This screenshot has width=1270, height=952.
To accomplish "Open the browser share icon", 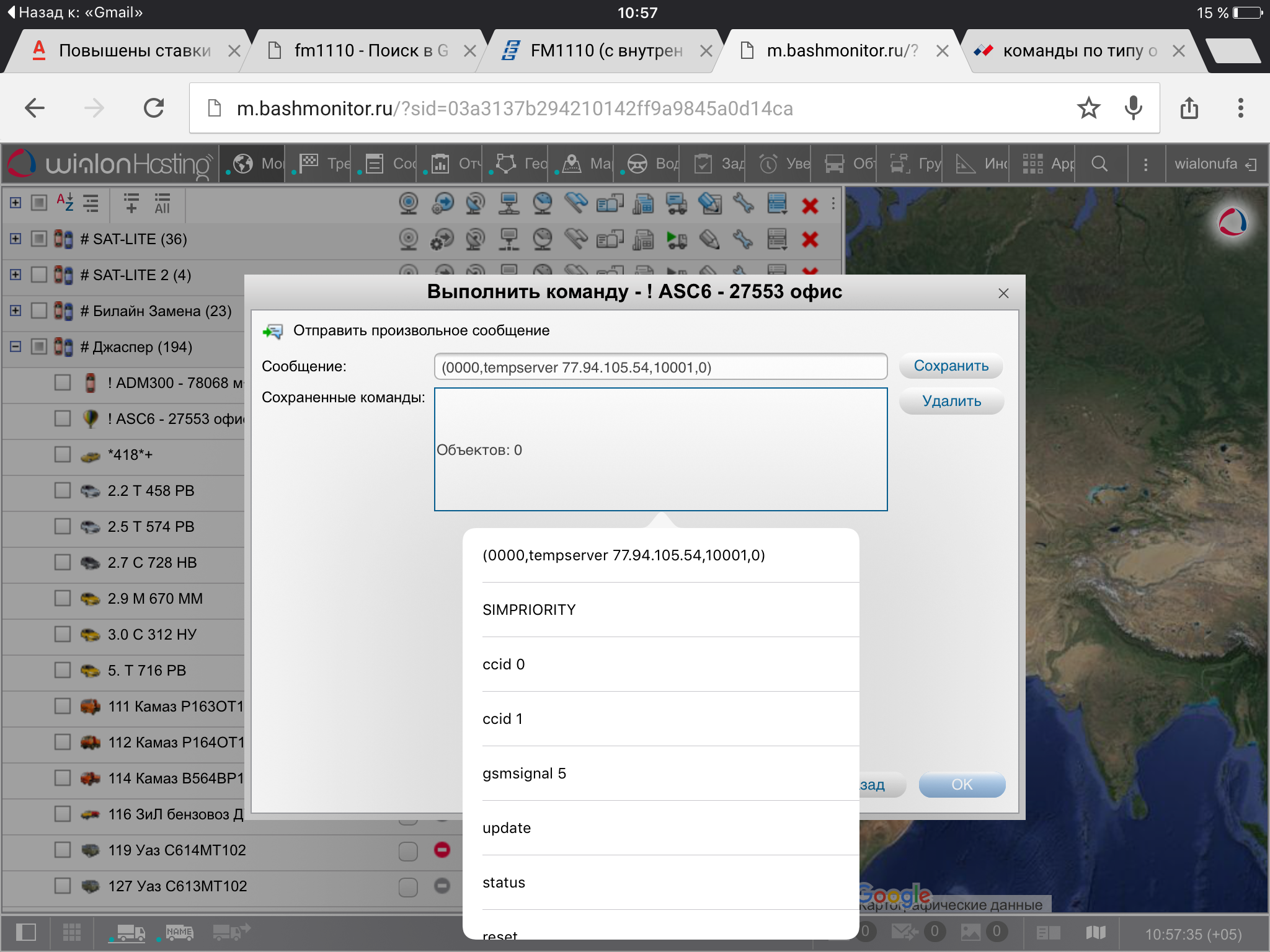I will click(x=1189, y=108).
